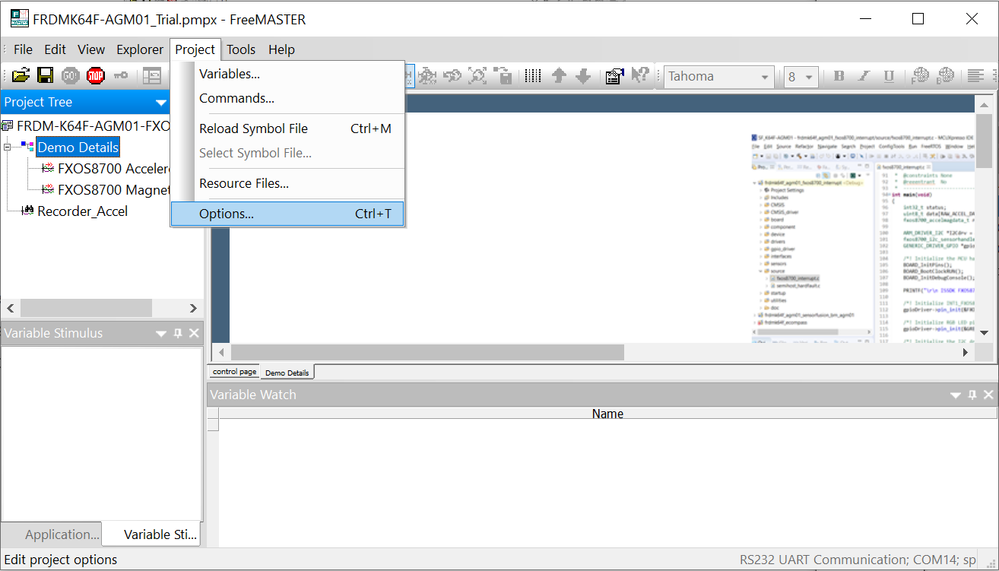Click the background color palette icon

coord(945,76)
